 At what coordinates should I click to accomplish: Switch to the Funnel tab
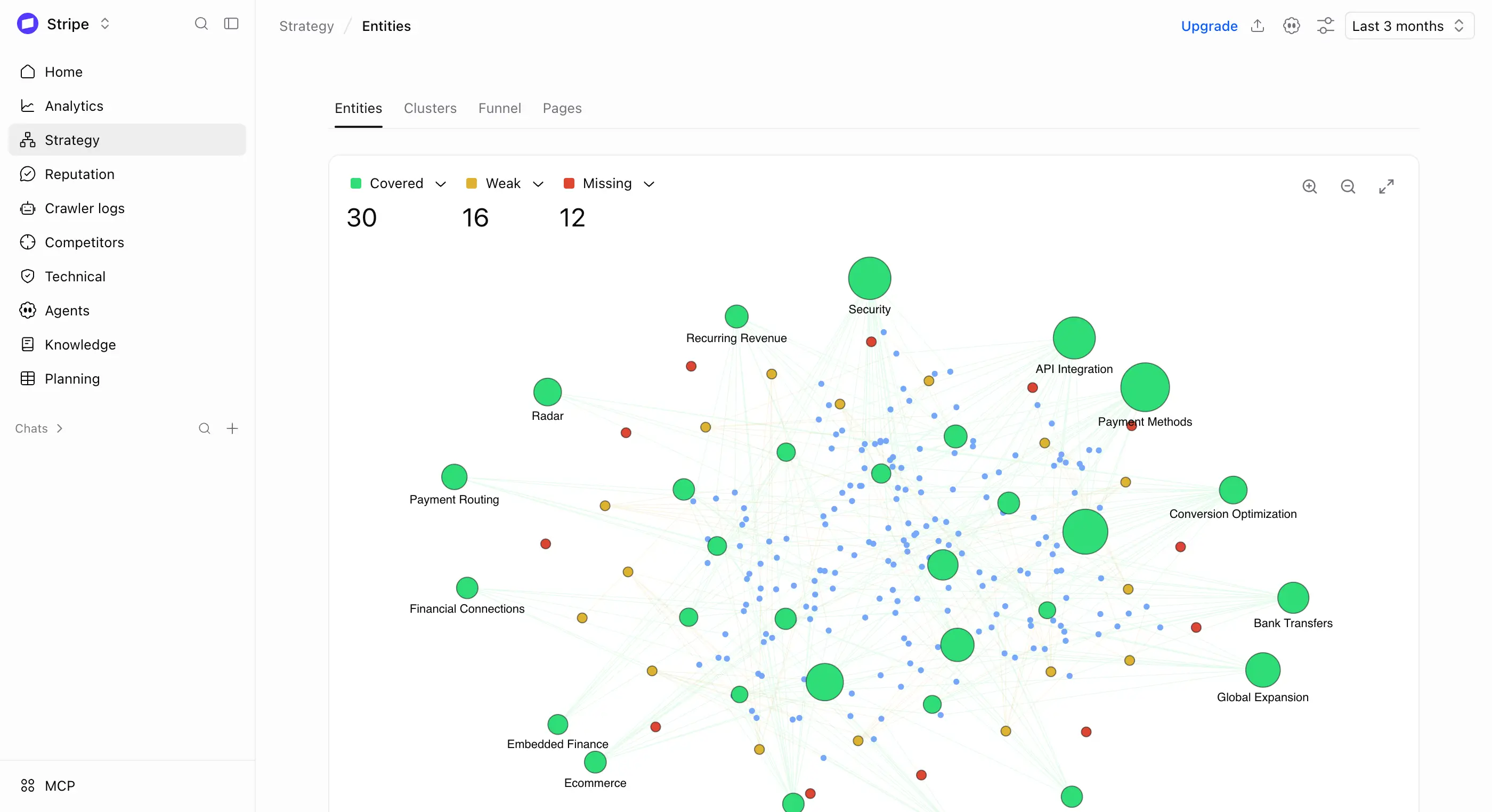point(500,108)
